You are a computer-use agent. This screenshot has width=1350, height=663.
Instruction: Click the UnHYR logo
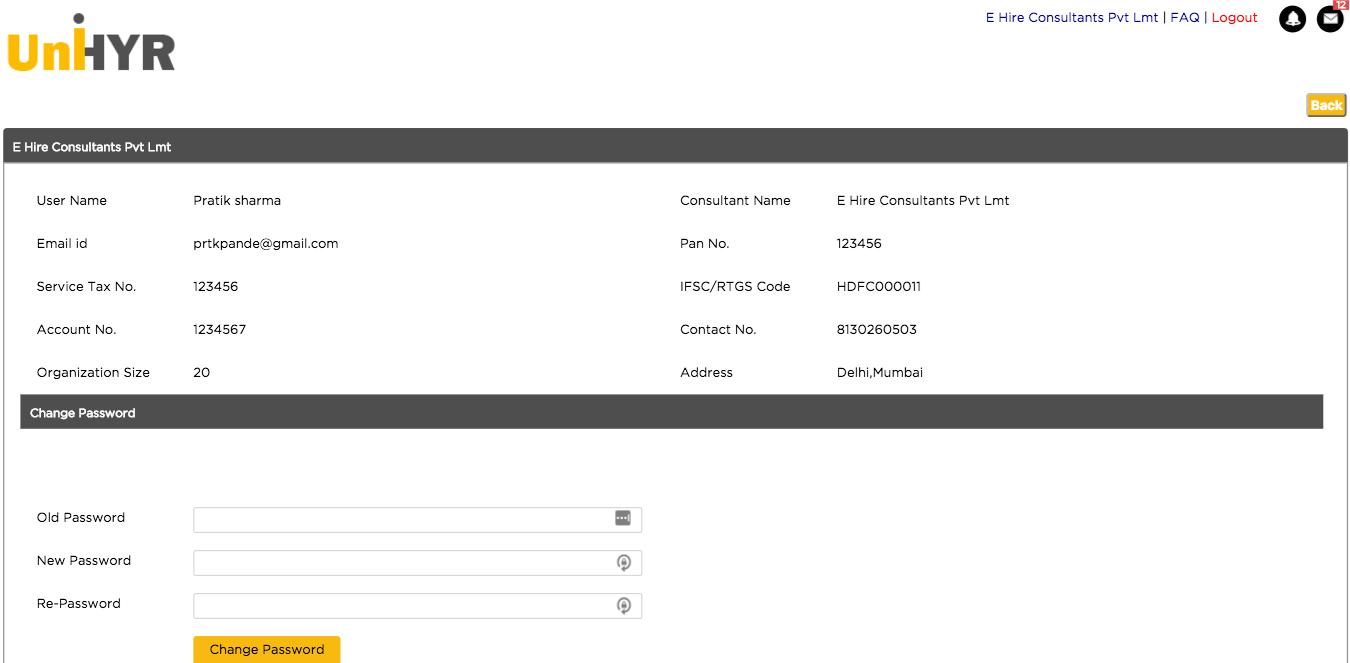(91, 43)
